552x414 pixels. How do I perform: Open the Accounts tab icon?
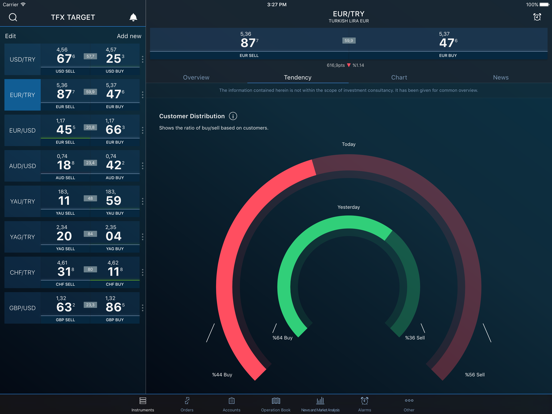[231, 403]
